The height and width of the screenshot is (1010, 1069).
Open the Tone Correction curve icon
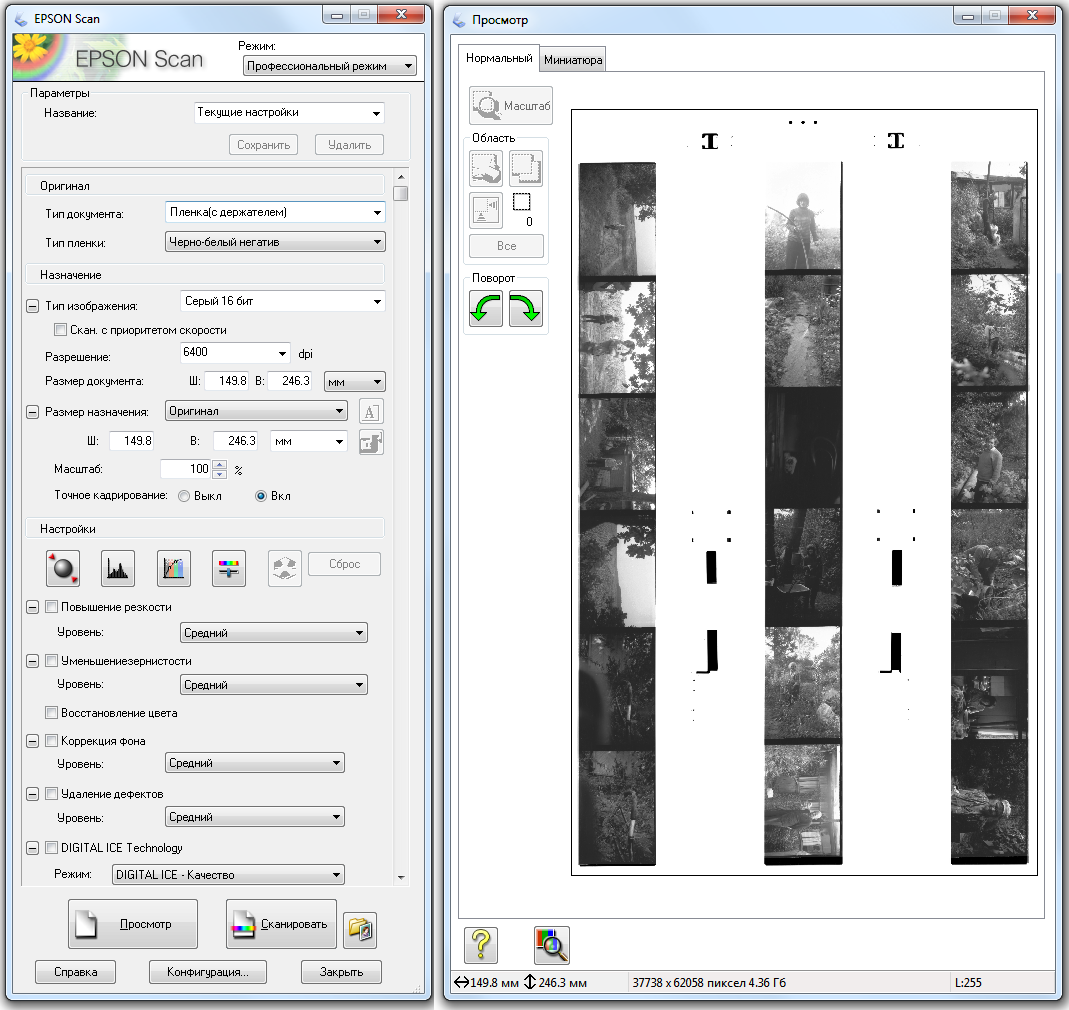click(174, 568)
